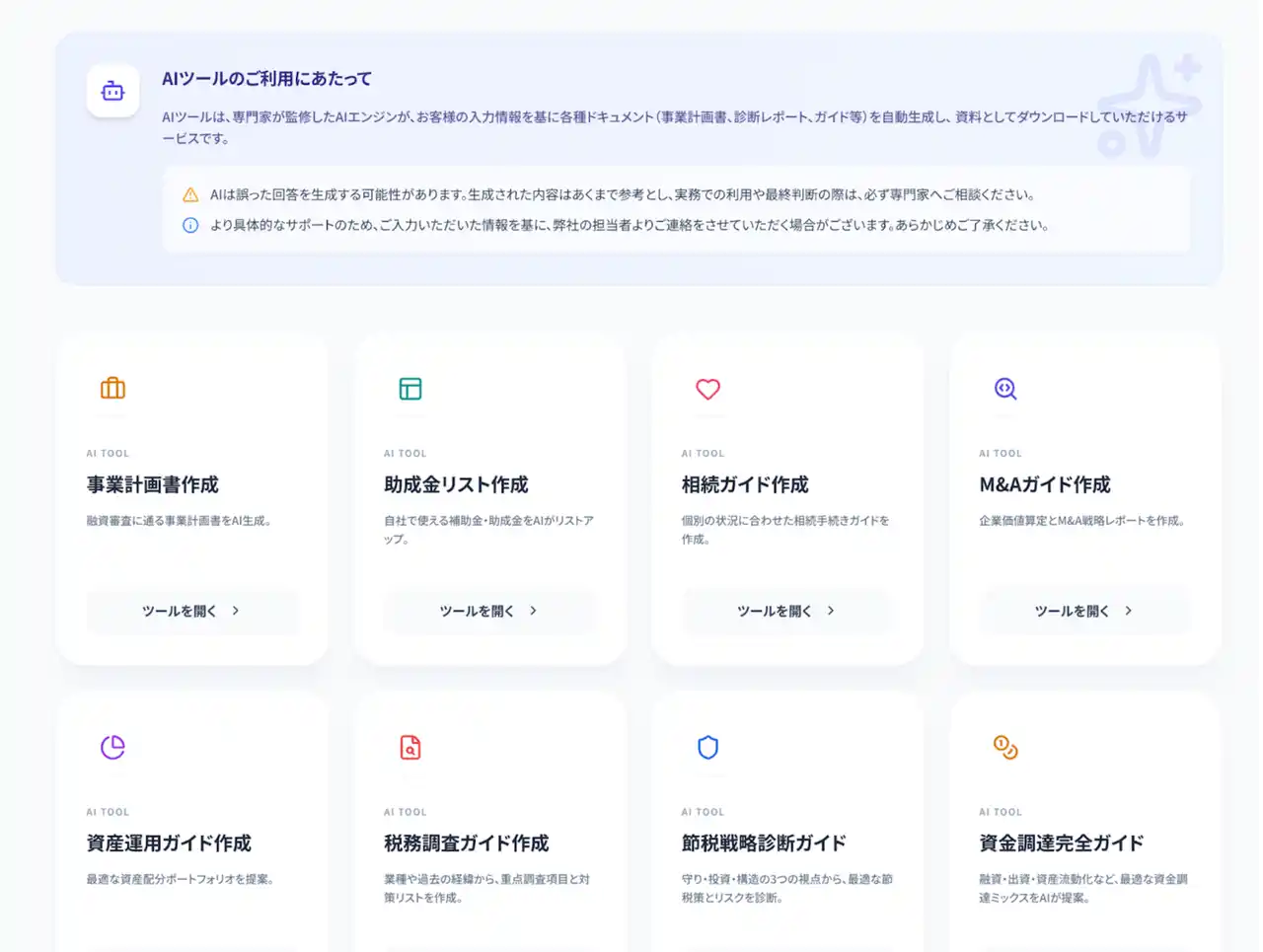Click the 資金調達完全ガイド heading
The height and width of the screenshot is (952, 1263).
tap(1061, 843)
